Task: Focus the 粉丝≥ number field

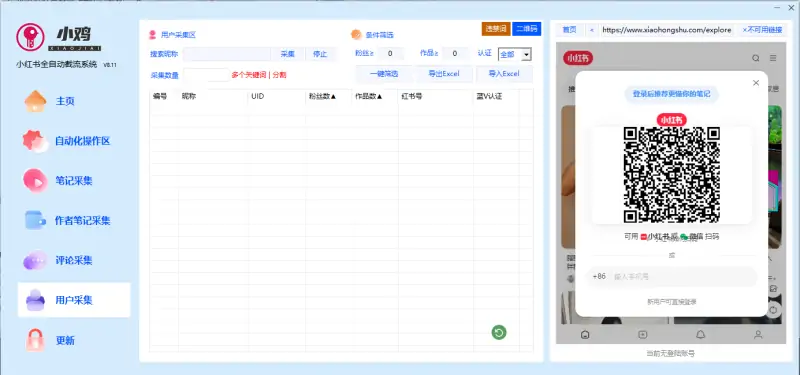Action: tap(390, 54)
